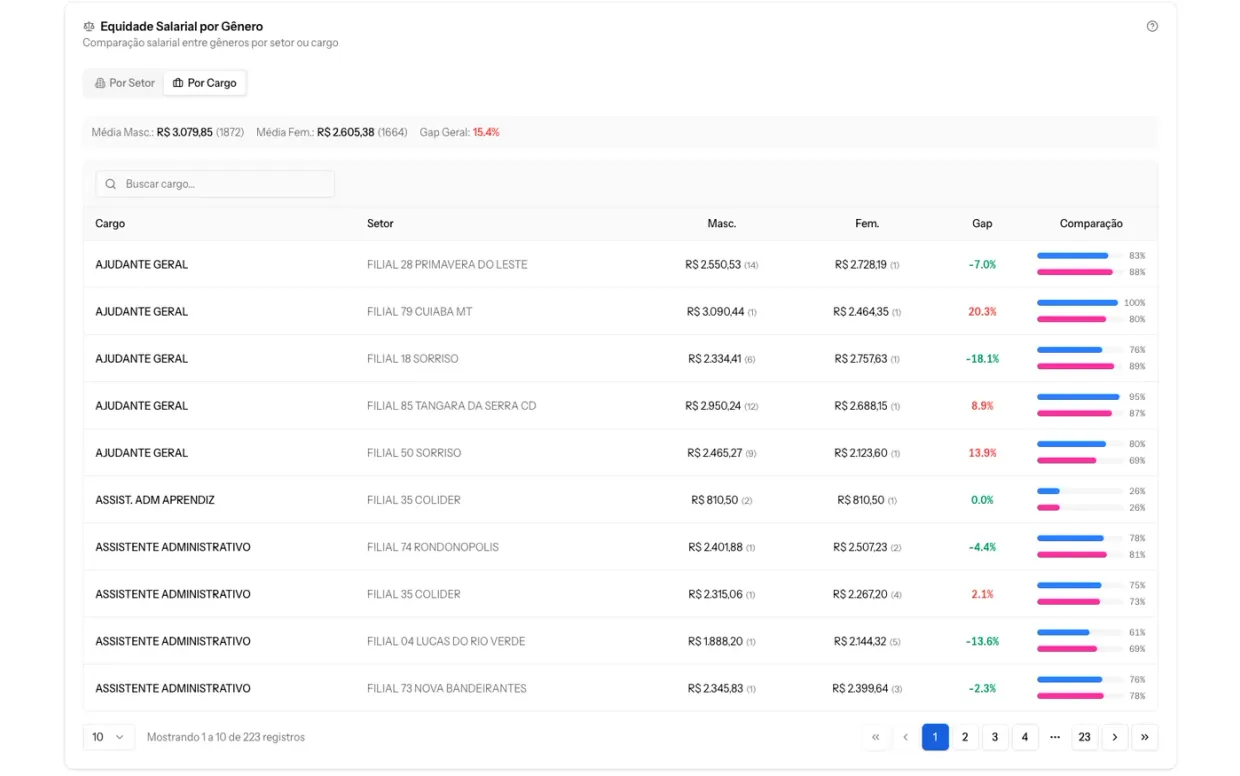
Task: Click FILIAL 28 PRIMAVERA DO LESTE cell
Action: pyautogui.click(x=447, y=265)
